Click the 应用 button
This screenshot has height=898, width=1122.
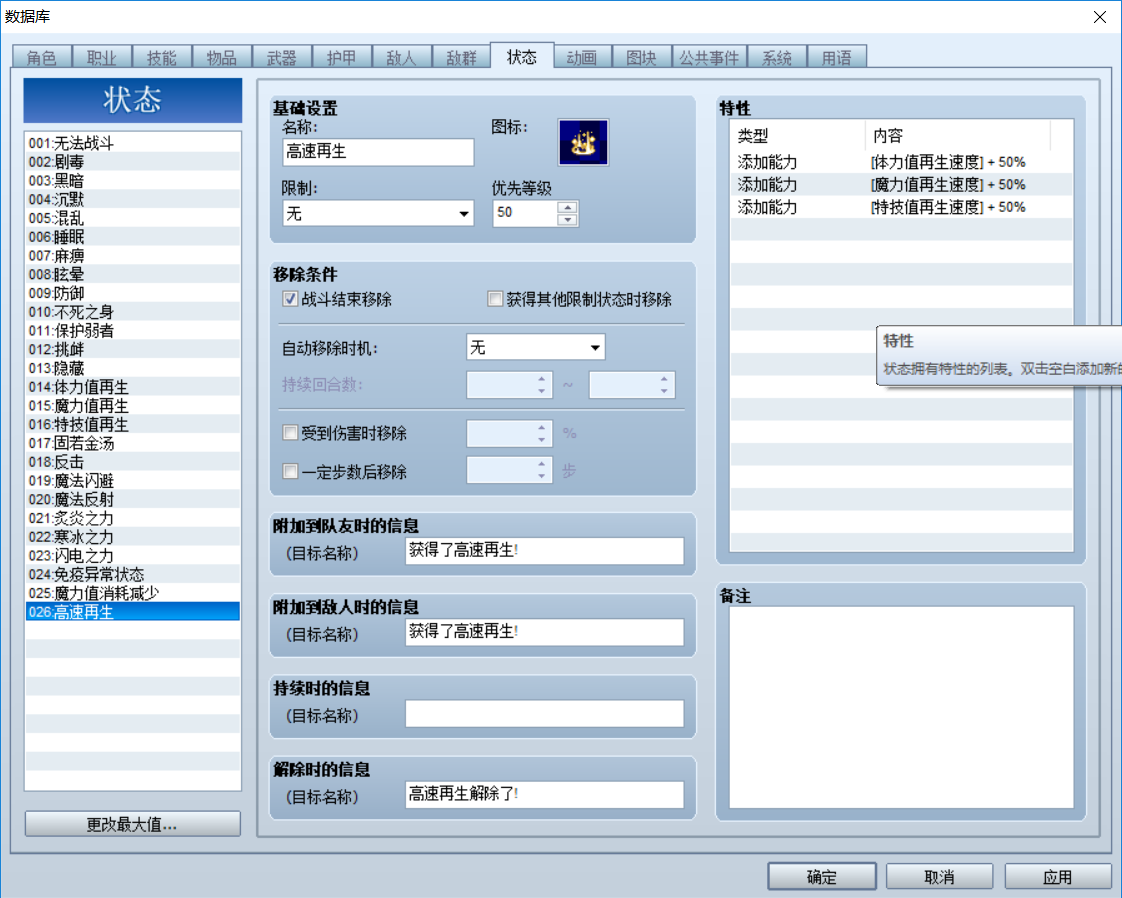[x=1058, y=877]
